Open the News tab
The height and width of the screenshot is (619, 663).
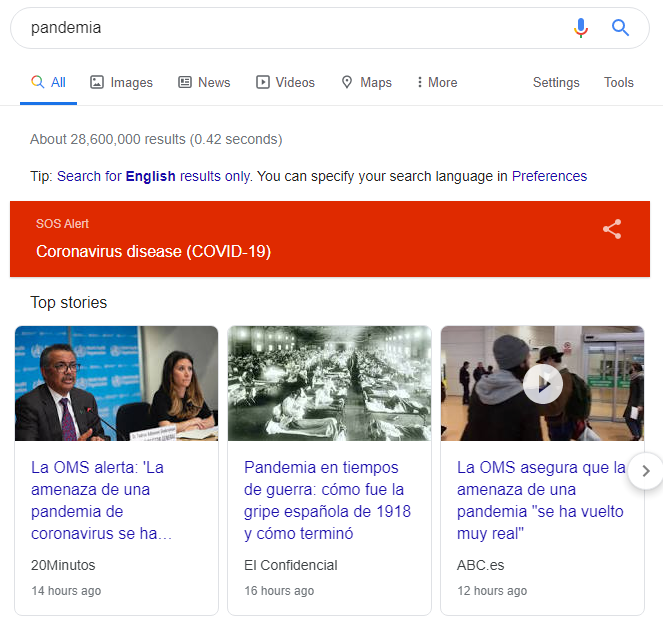(204, 82)
